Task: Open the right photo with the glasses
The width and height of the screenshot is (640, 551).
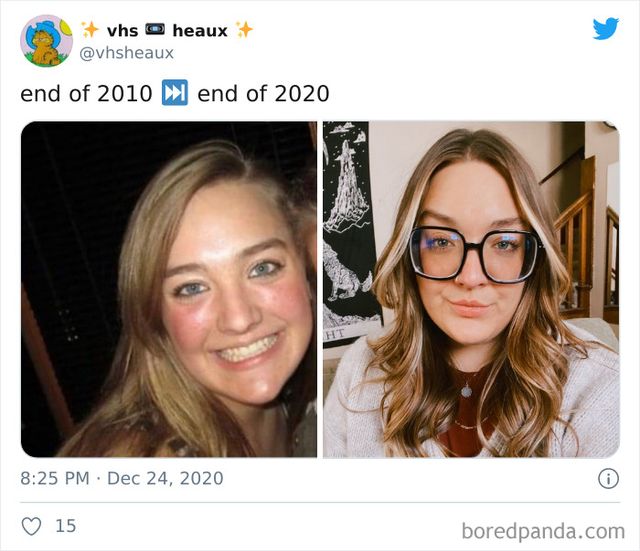Action: (x=470, y=290)
